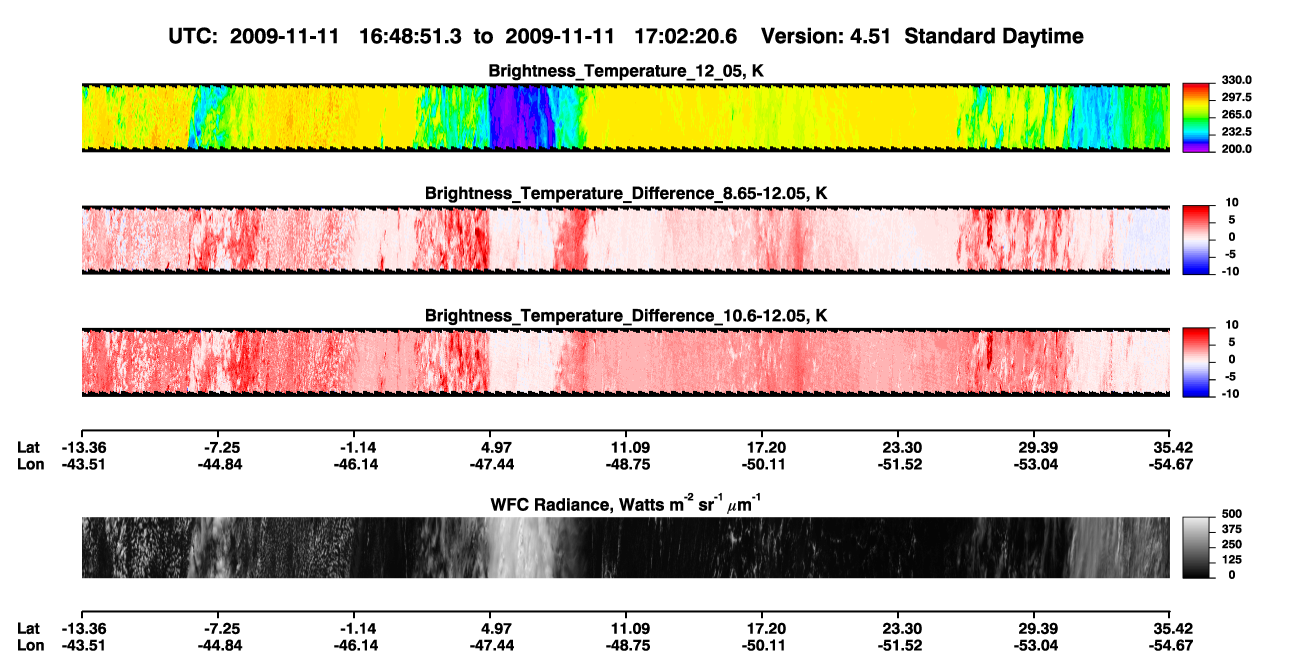Select the 10.6-12.05 temperature difference image strip
This screenshot has width=1300, height=667.
(x=625, y=361)
